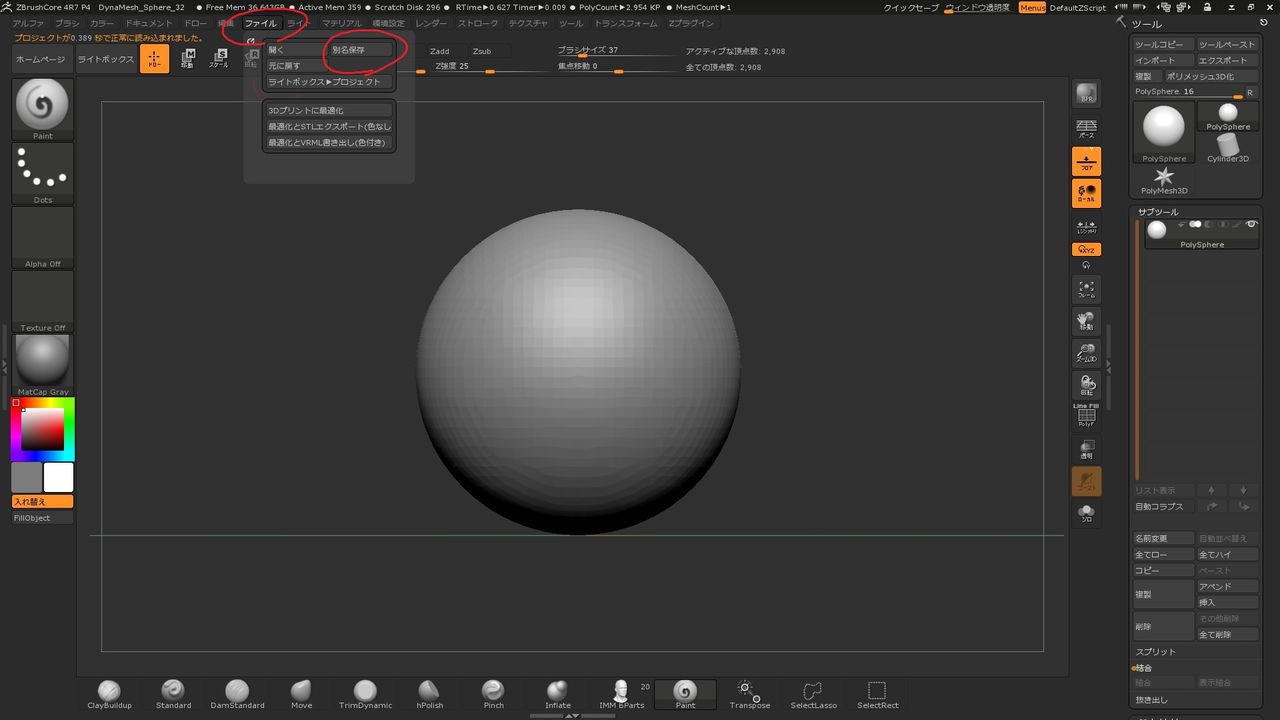Open Alpha Off selector
This screenshot has height=720, width=1280.
43,238
